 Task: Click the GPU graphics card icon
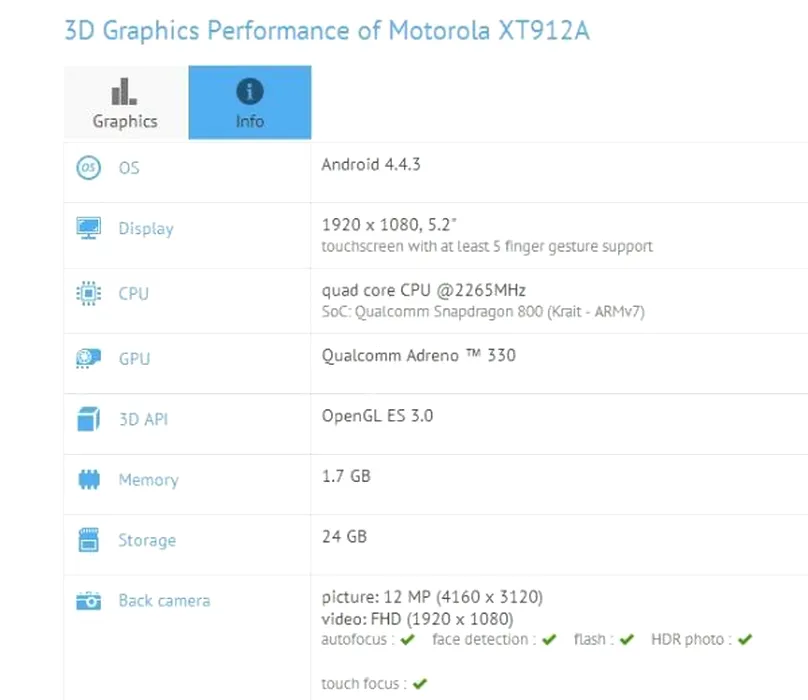[89, 359]
